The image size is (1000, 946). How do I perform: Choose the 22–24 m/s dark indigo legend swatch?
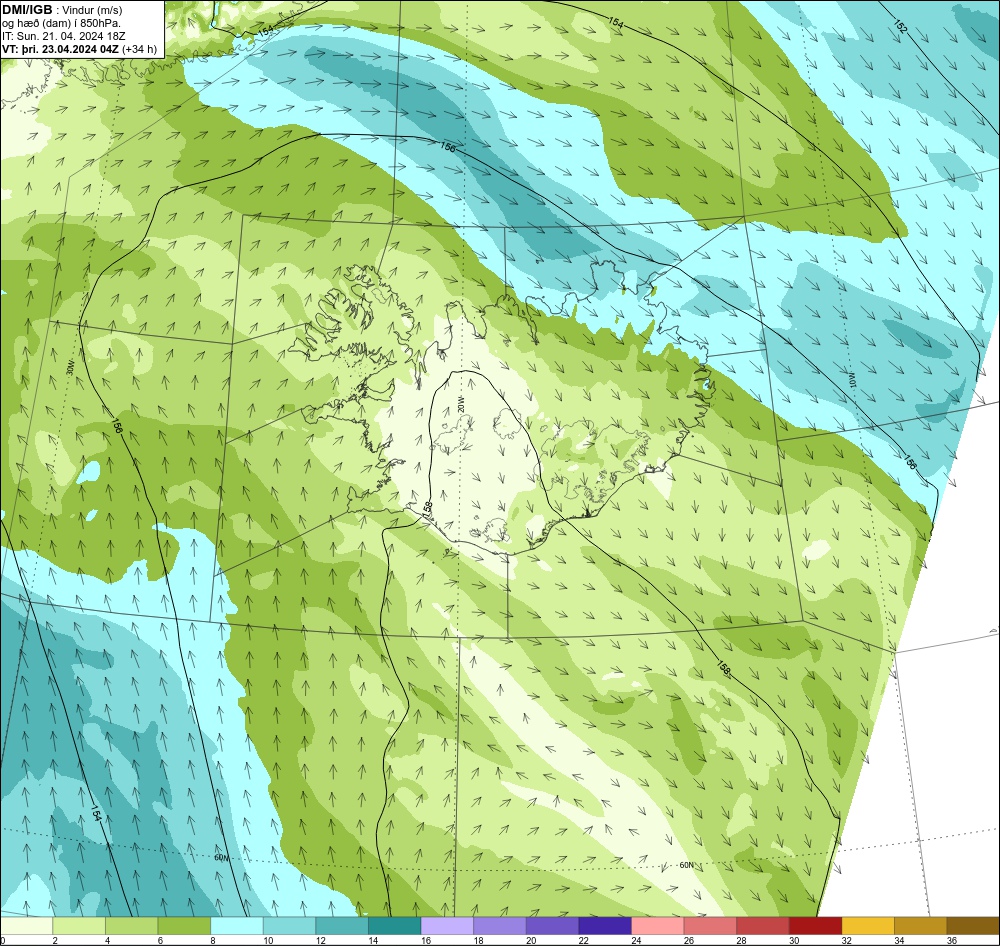605,925
